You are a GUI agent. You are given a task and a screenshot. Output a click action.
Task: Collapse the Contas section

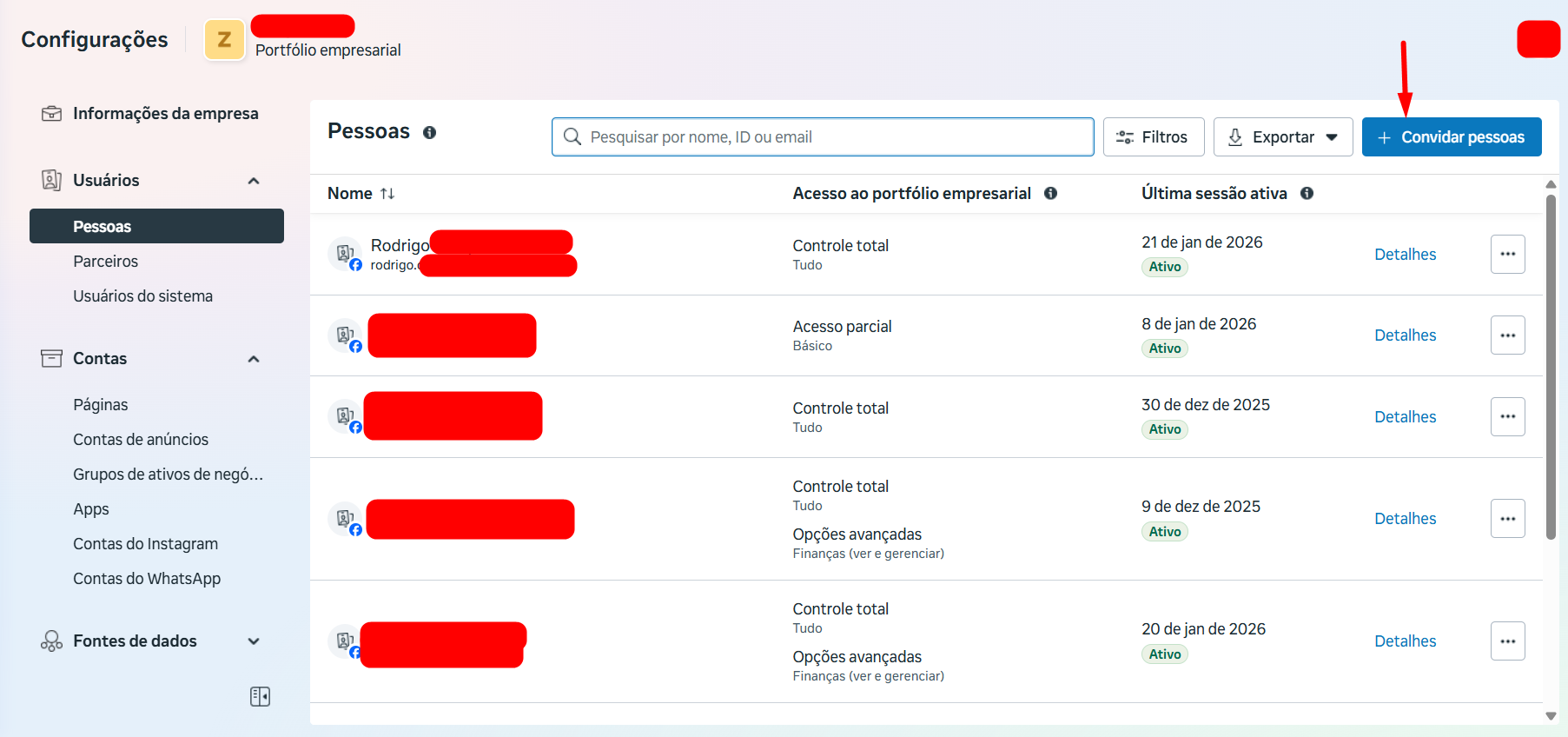click(x=254, y=359)
